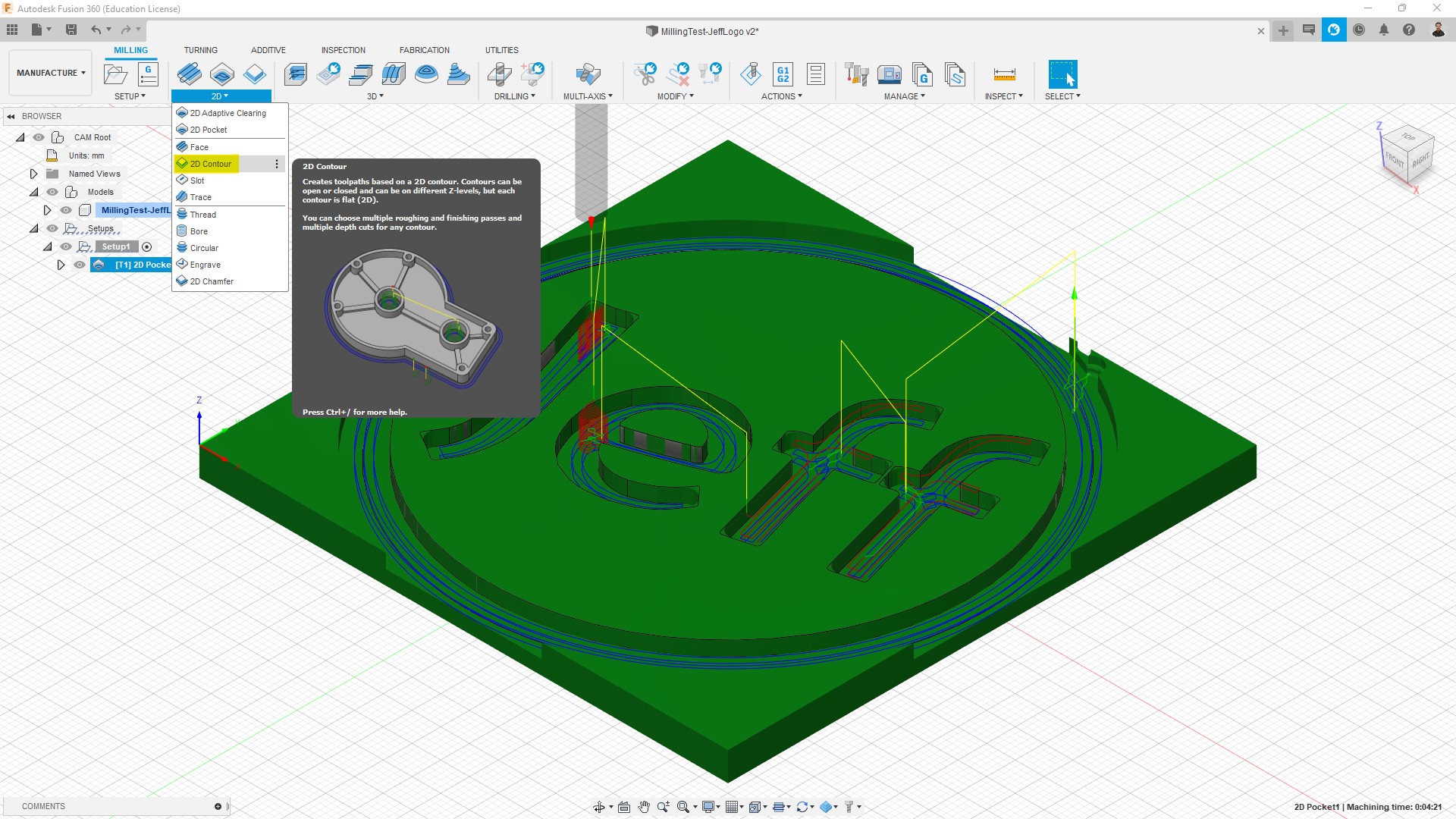Select the Measure tool under Inspect
1456x819 pixels.
pos(1004,74)
